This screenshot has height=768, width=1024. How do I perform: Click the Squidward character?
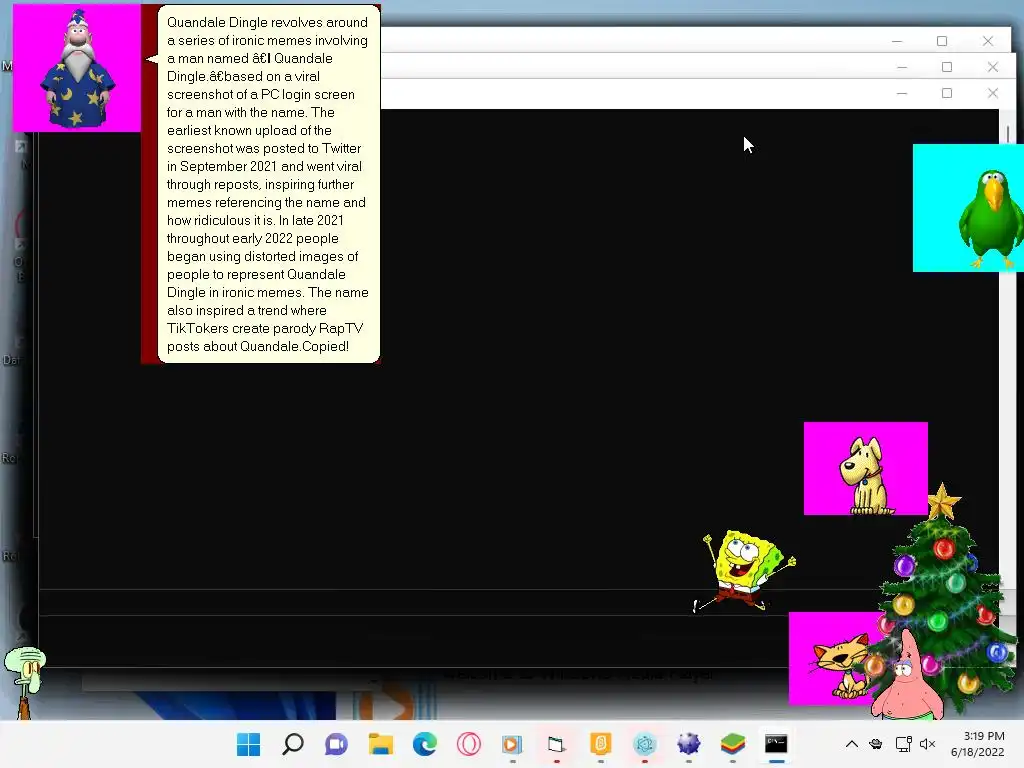tap(25, 682)
